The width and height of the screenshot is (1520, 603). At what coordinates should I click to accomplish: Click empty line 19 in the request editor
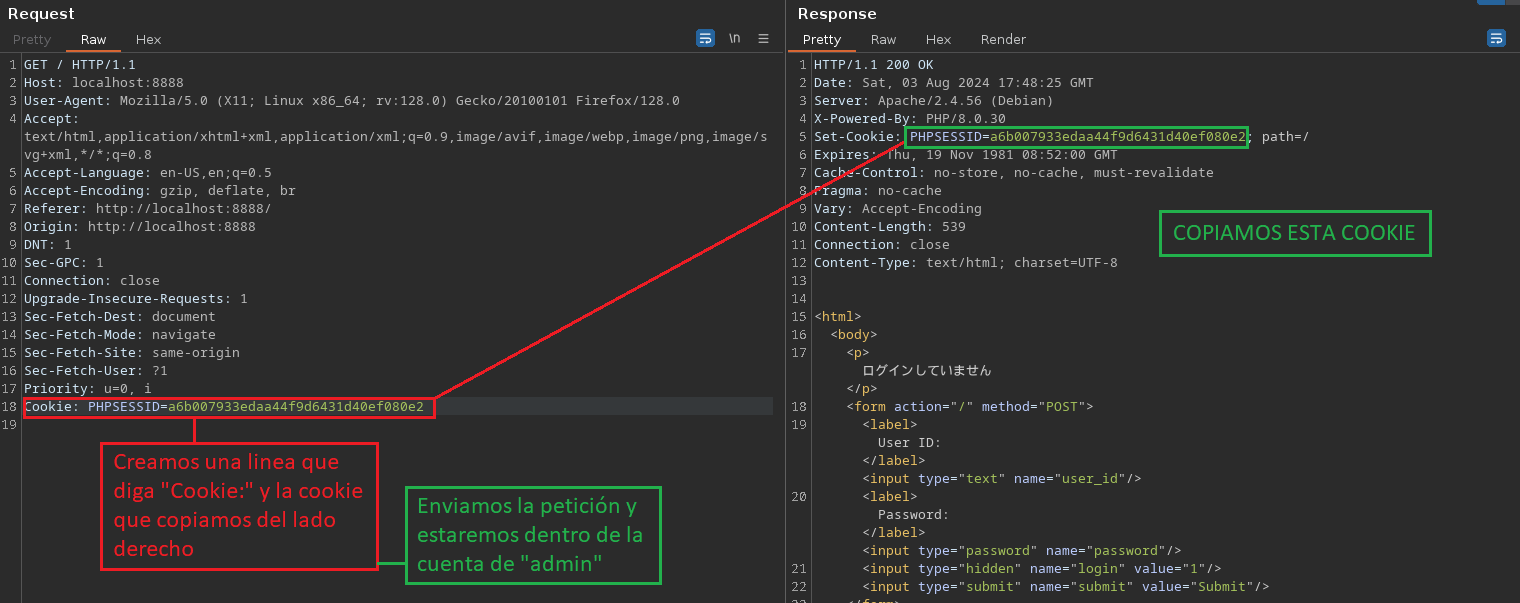(x=300, y=425)
